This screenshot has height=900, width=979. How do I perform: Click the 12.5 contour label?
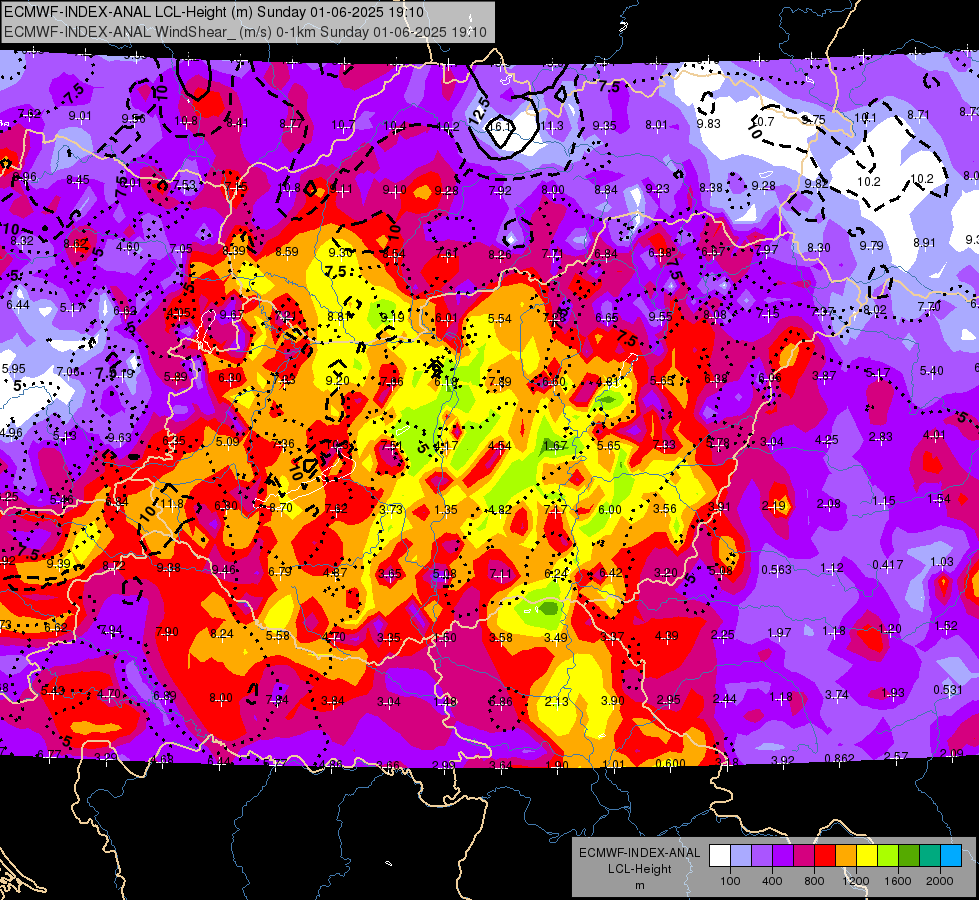pyautogui.click(x=480, y=110)
